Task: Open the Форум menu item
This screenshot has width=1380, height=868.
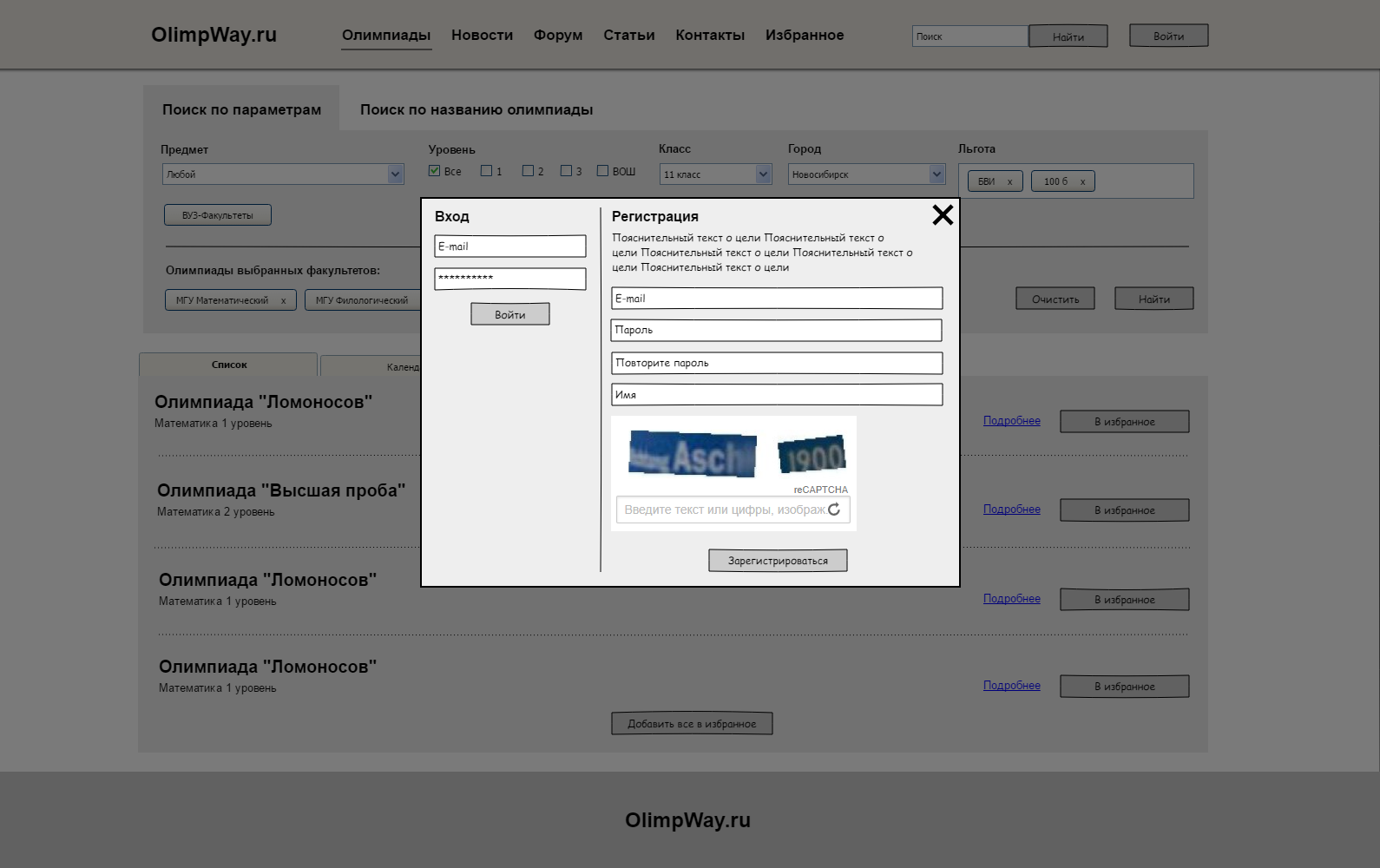Action: coord(558,36)
